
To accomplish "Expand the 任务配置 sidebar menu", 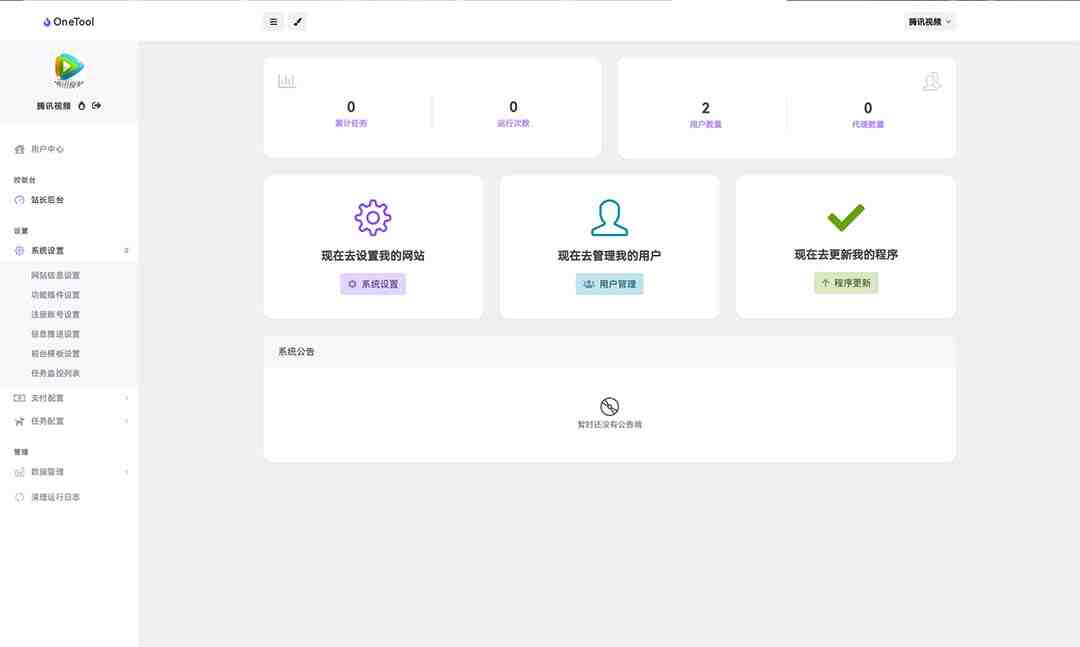I will pyautogui.click(x=69, y=421).
